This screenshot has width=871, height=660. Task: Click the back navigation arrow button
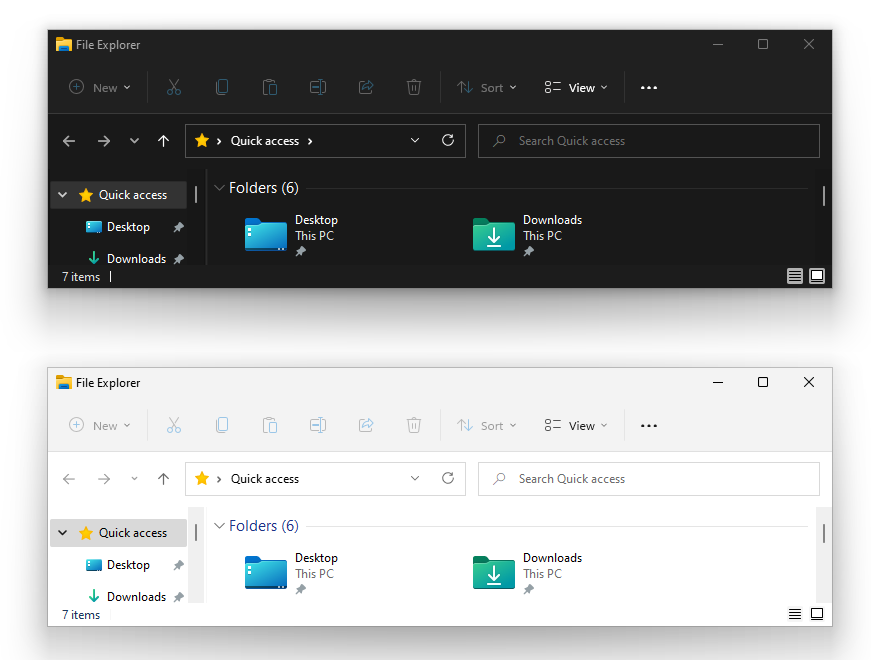click(x=68, y=140)
